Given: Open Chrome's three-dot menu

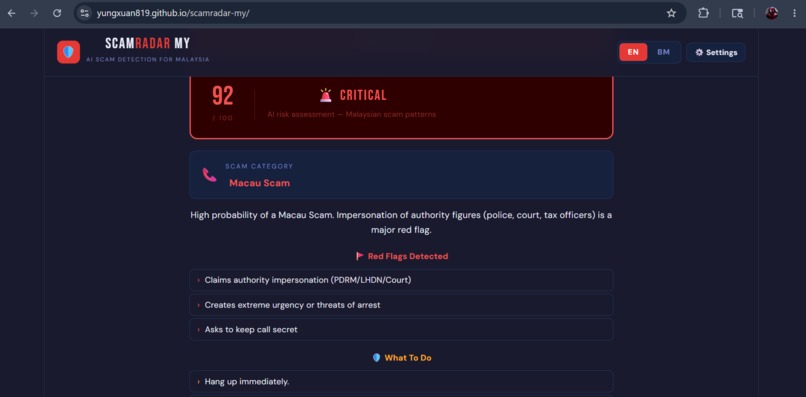Looking at the screenshot, I should (x=795, y=13).
